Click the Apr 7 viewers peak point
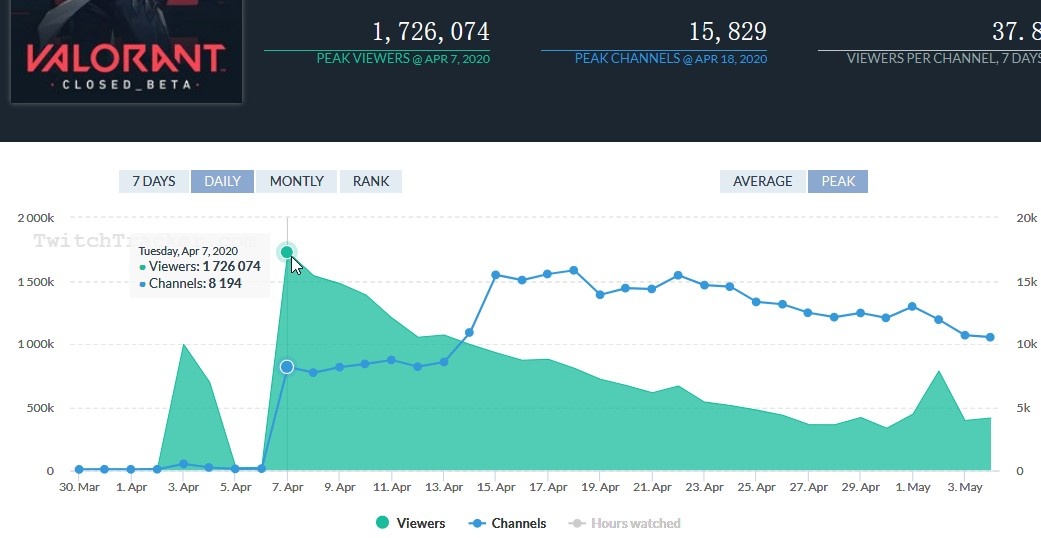 point(287,252)
